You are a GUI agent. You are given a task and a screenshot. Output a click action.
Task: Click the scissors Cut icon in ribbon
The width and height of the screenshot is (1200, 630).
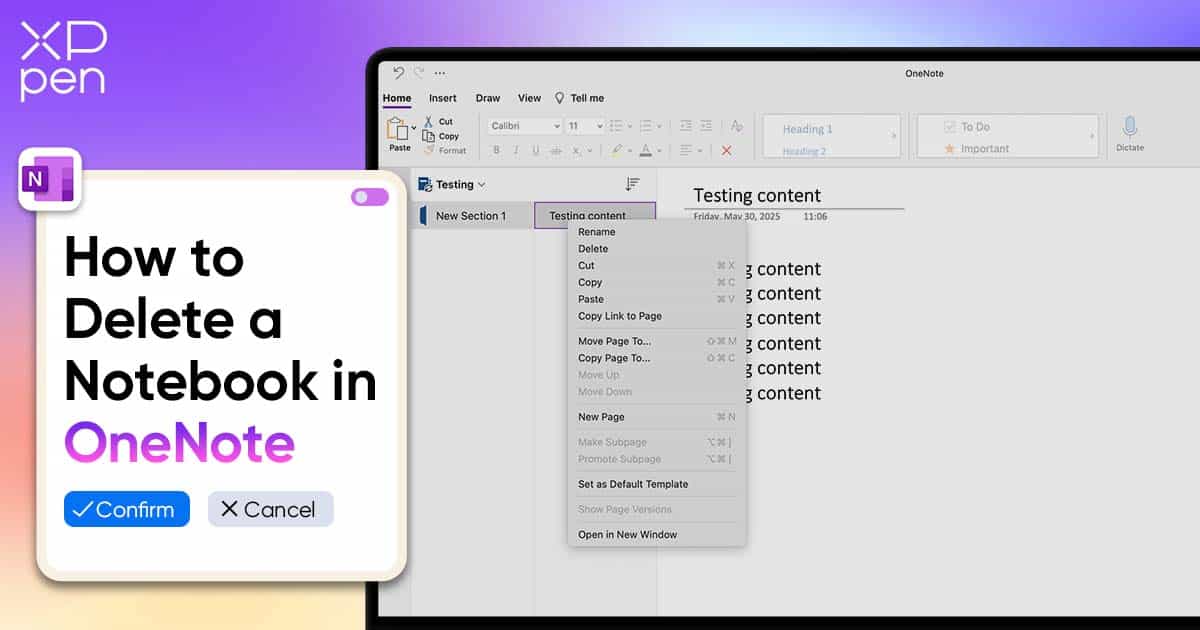(429, 121)
